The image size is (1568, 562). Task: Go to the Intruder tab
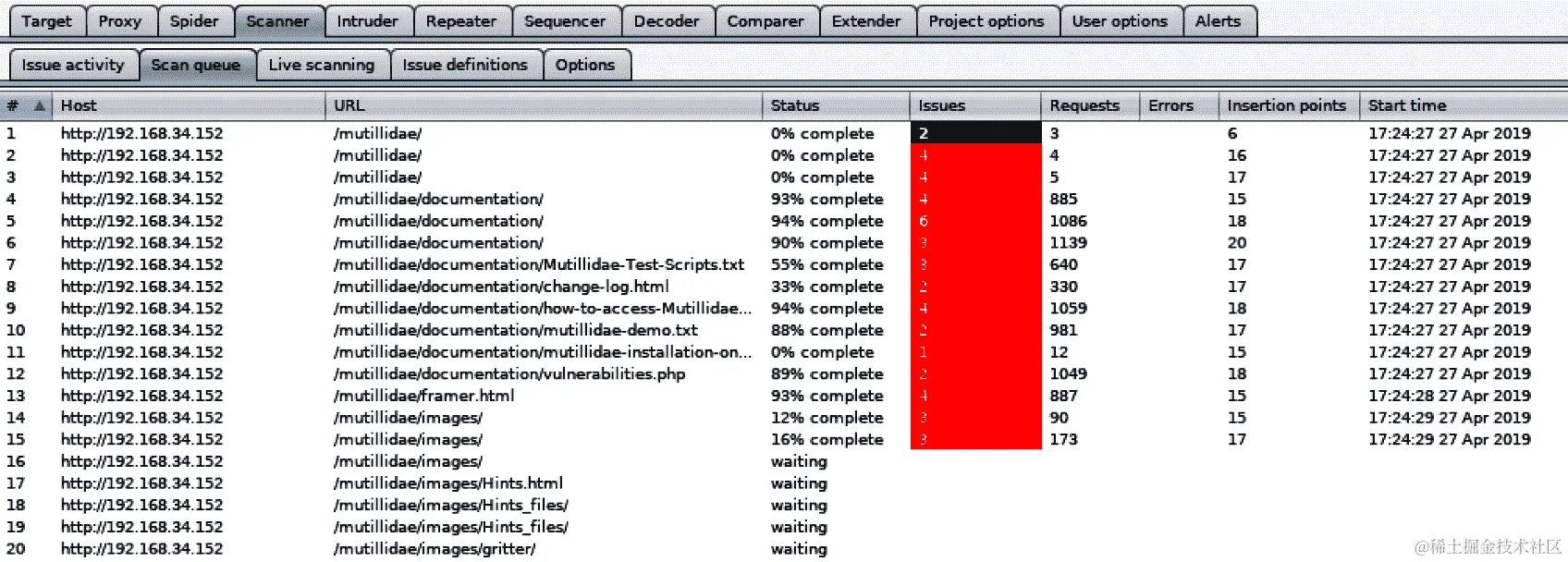367,21
